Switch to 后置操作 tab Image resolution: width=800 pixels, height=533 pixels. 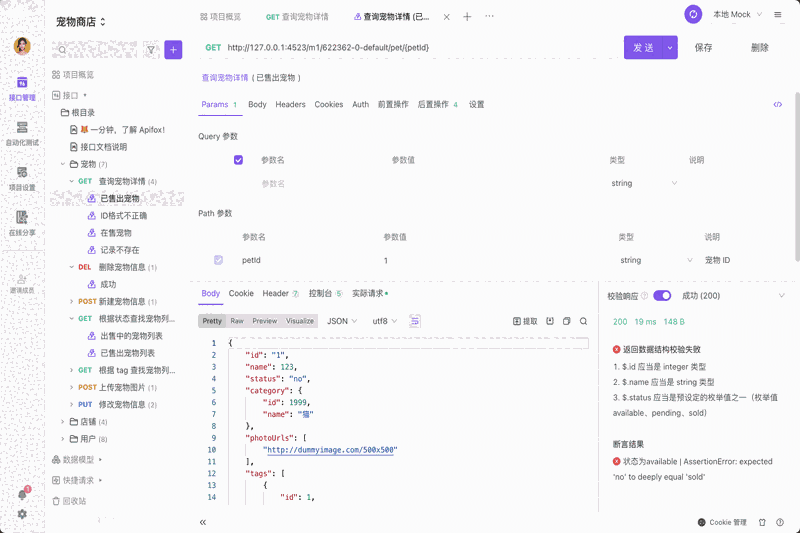click(x=438, y=105)
